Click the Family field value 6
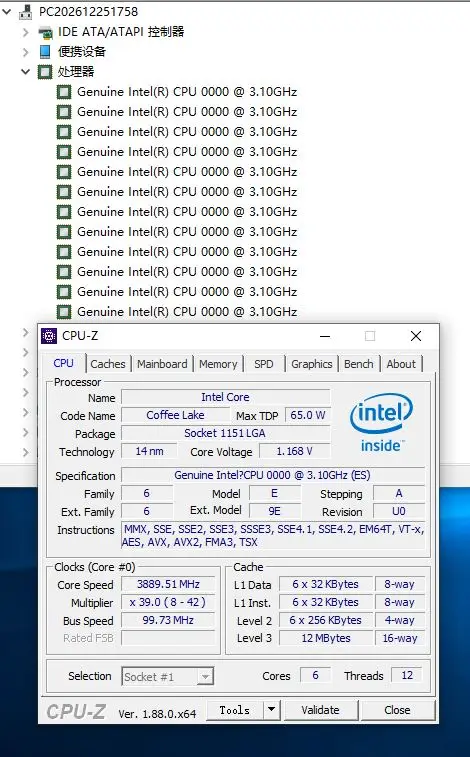The width and height of the screenshot is (470, 757). (x=147, y=493)
